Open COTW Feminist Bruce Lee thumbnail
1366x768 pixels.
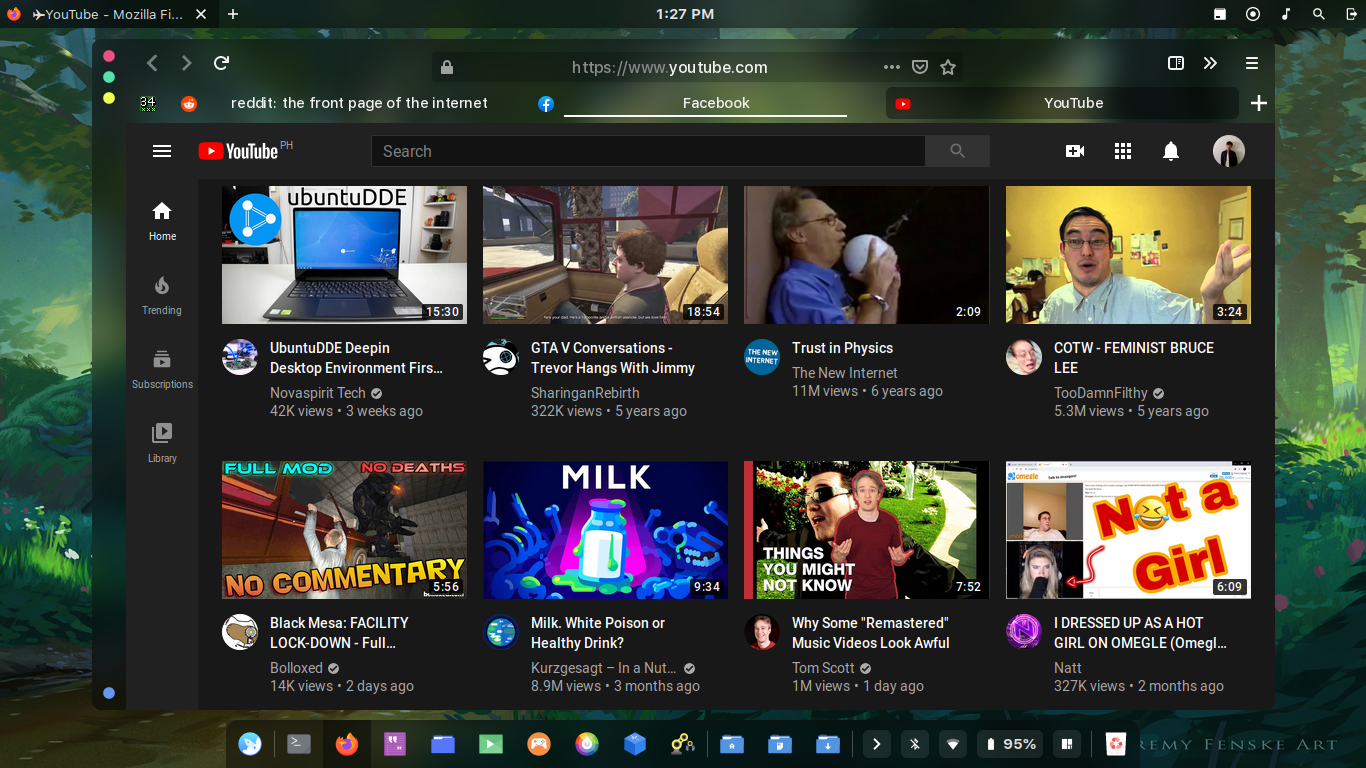click(1128, 255)
